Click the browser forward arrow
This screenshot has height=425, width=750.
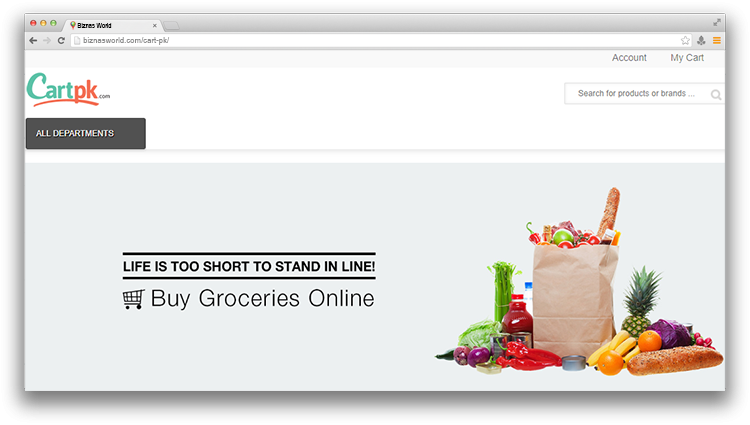47,41
